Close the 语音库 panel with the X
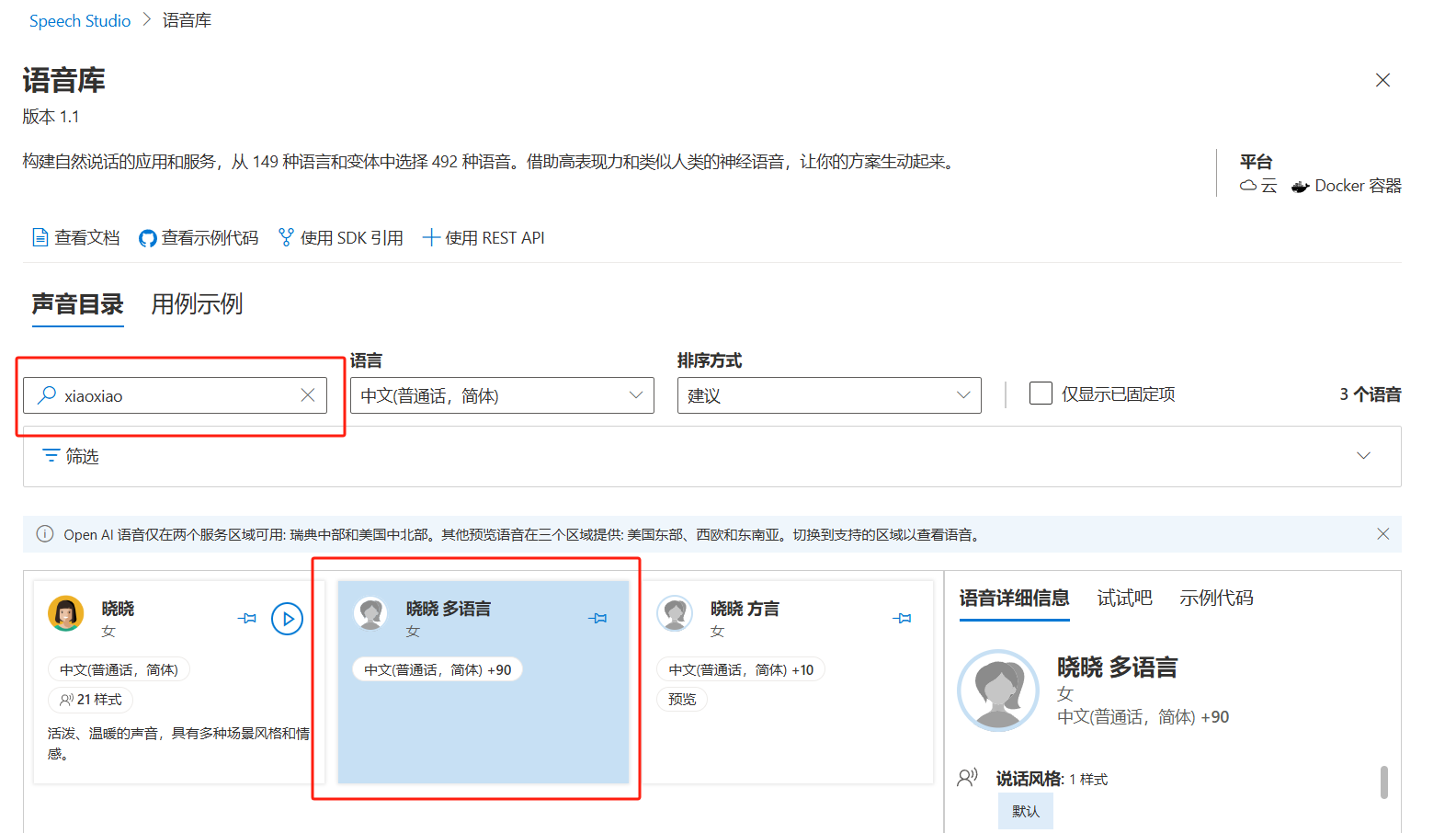The height and width of the screenshot is (833, 1456). [1382, 80]
